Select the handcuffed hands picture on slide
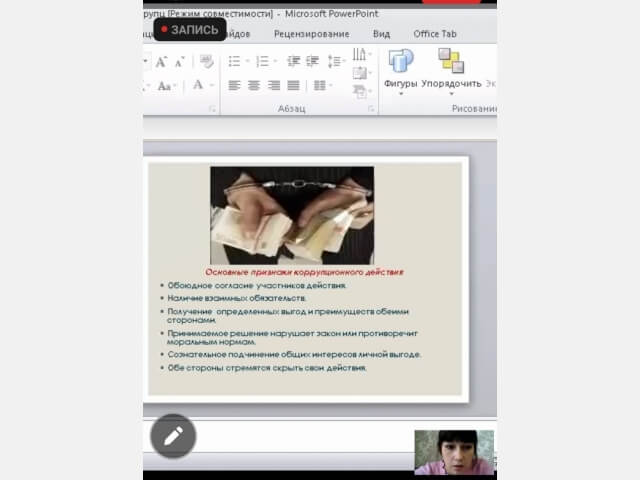This screenshot has height=480, width=640. [x=292, y=215]
